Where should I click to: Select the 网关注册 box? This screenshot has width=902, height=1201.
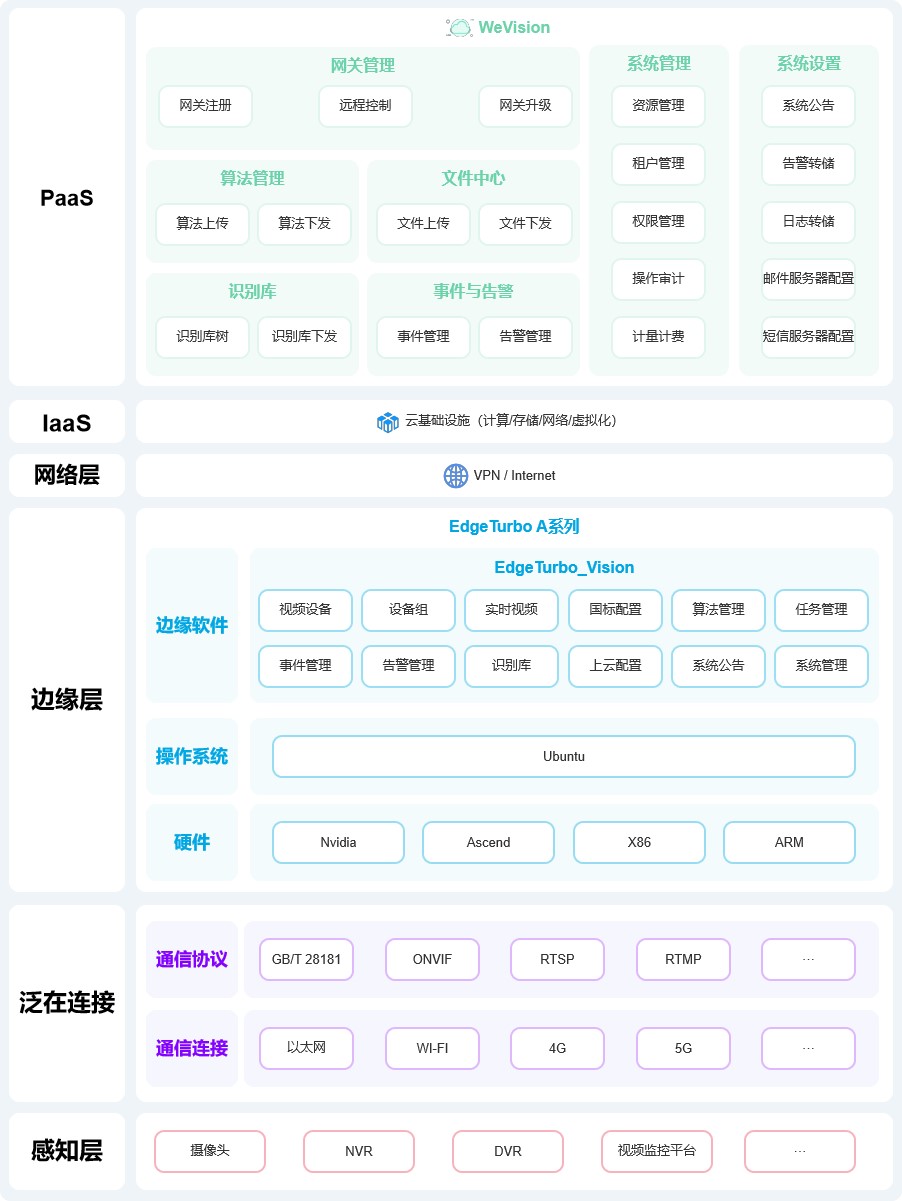(x=205, y=106)
